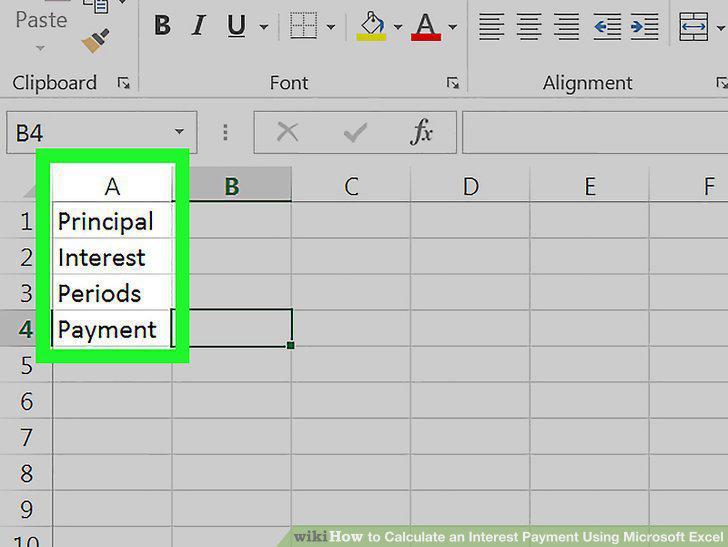Cancel formula entry X icon

287,132
